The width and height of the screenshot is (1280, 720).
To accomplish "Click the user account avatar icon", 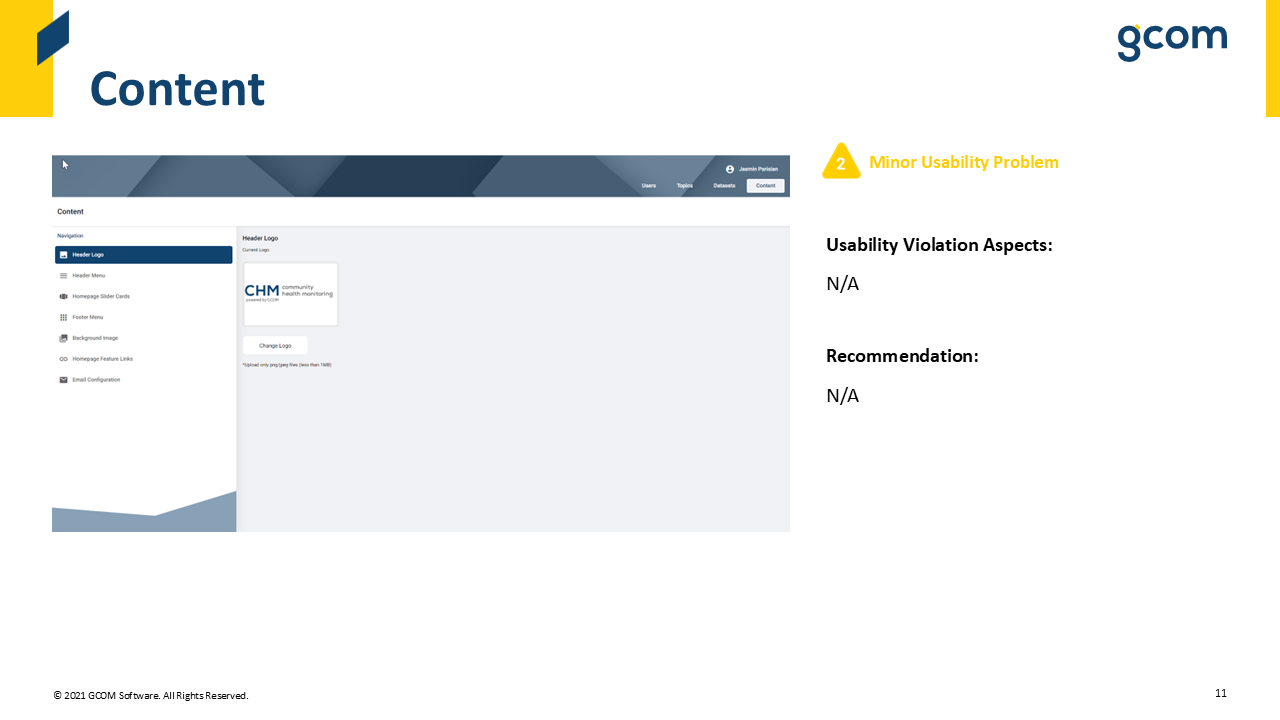I will tap(730, 169).
